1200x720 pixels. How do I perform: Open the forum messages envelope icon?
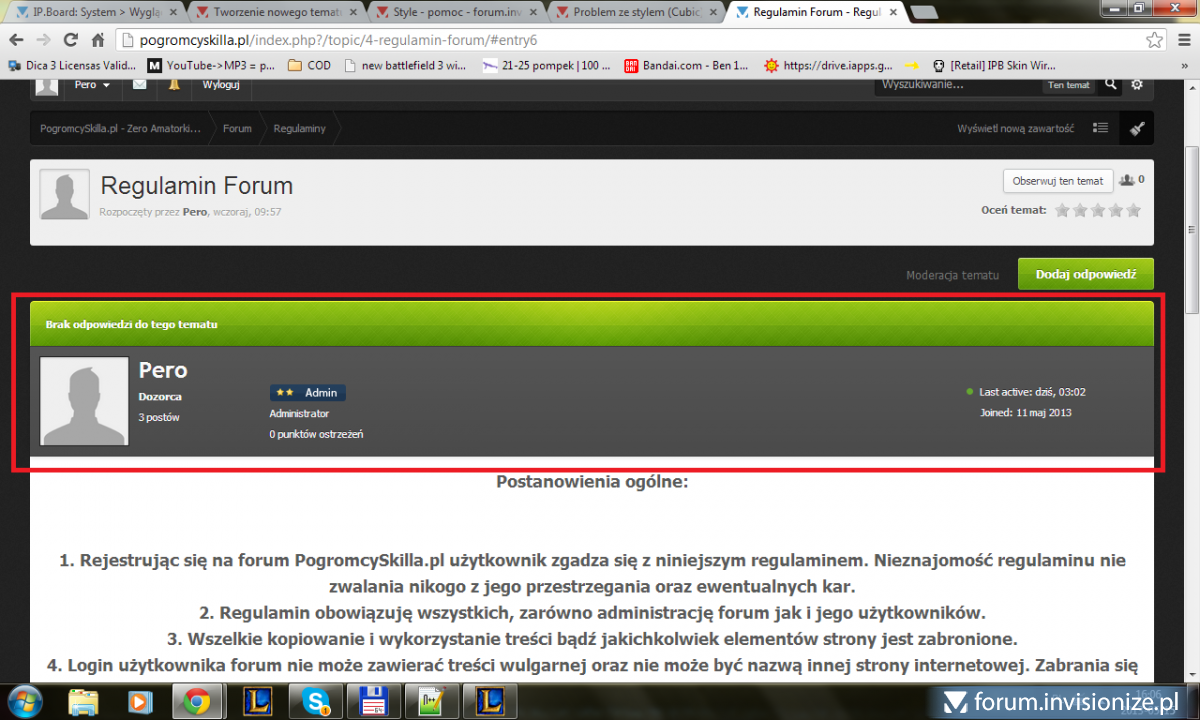click(x=139, y=84)
